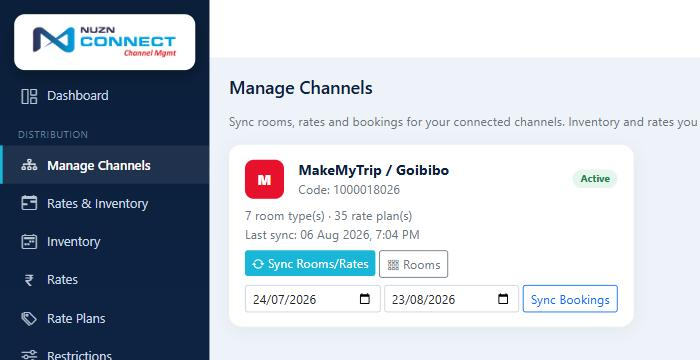The height and width of the screenshot is (360, 700).
Task: Click the Code: 1000018026 text
Action: [349, 190]
